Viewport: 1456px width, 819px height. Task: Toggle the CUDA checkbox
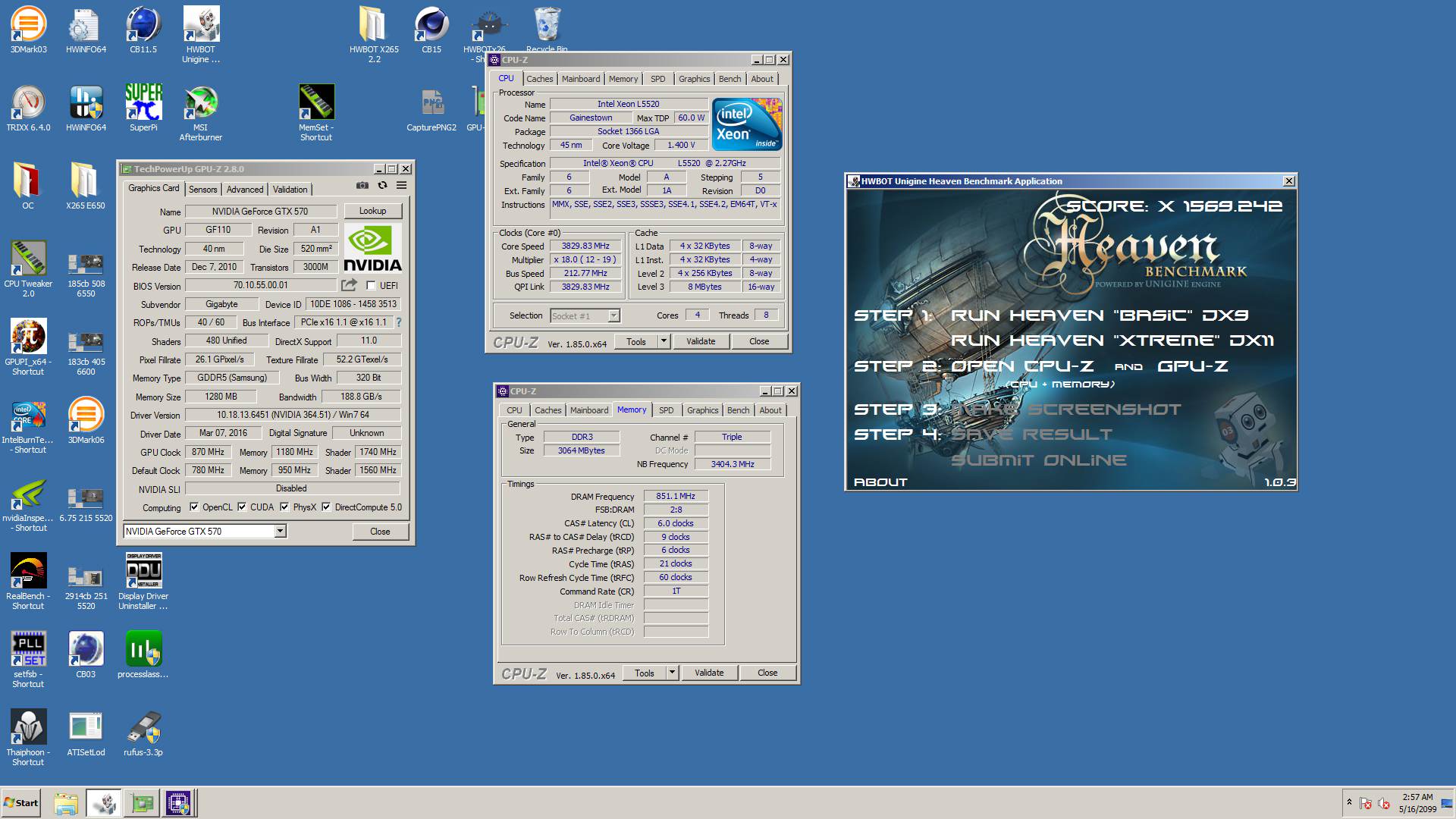point(242,507)
